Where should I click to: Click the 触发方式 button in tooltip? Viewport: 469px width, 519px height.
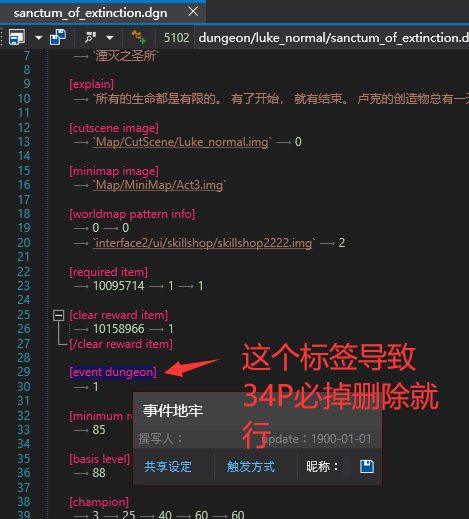[251, 467]
